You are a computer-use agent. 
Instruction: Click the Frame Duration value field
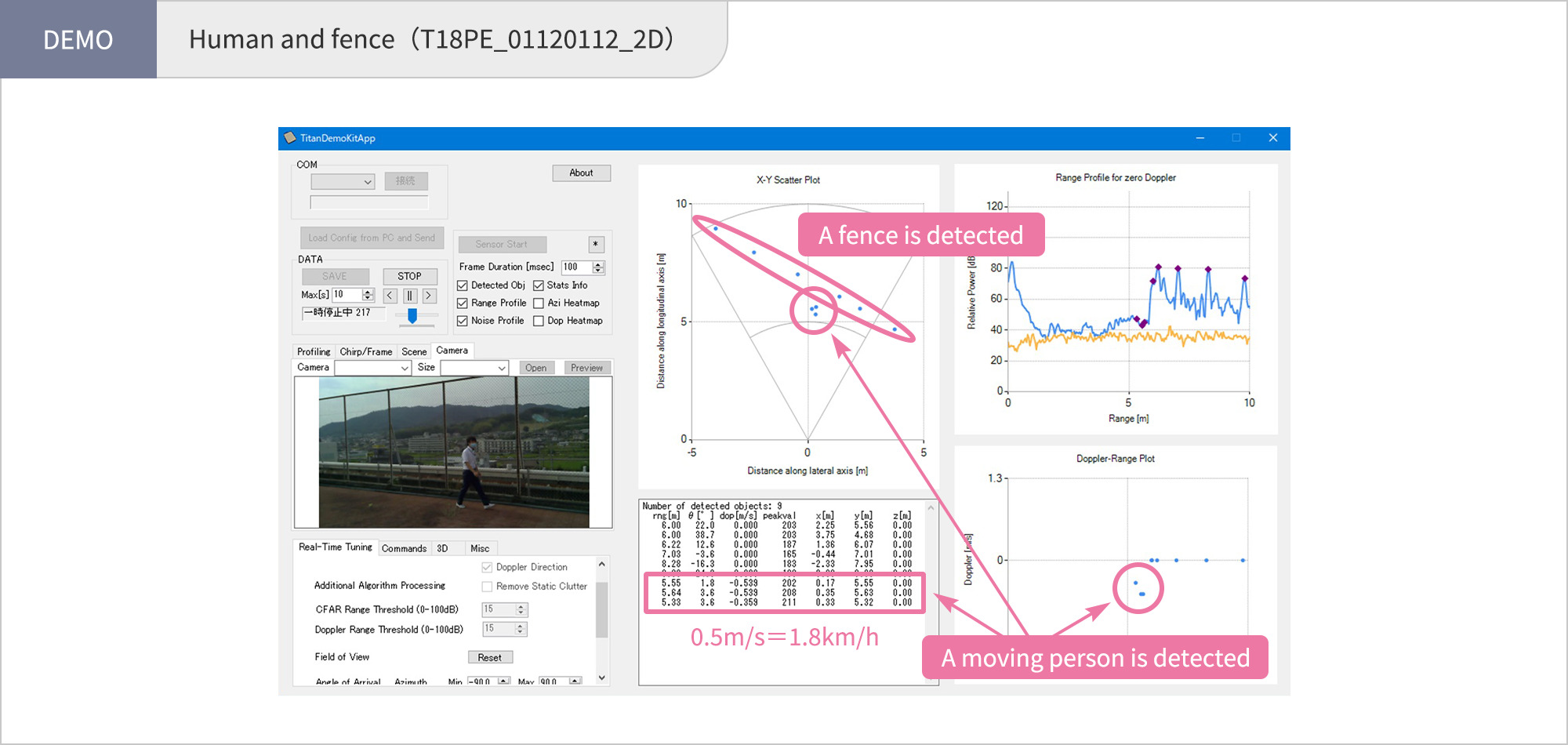576,267
